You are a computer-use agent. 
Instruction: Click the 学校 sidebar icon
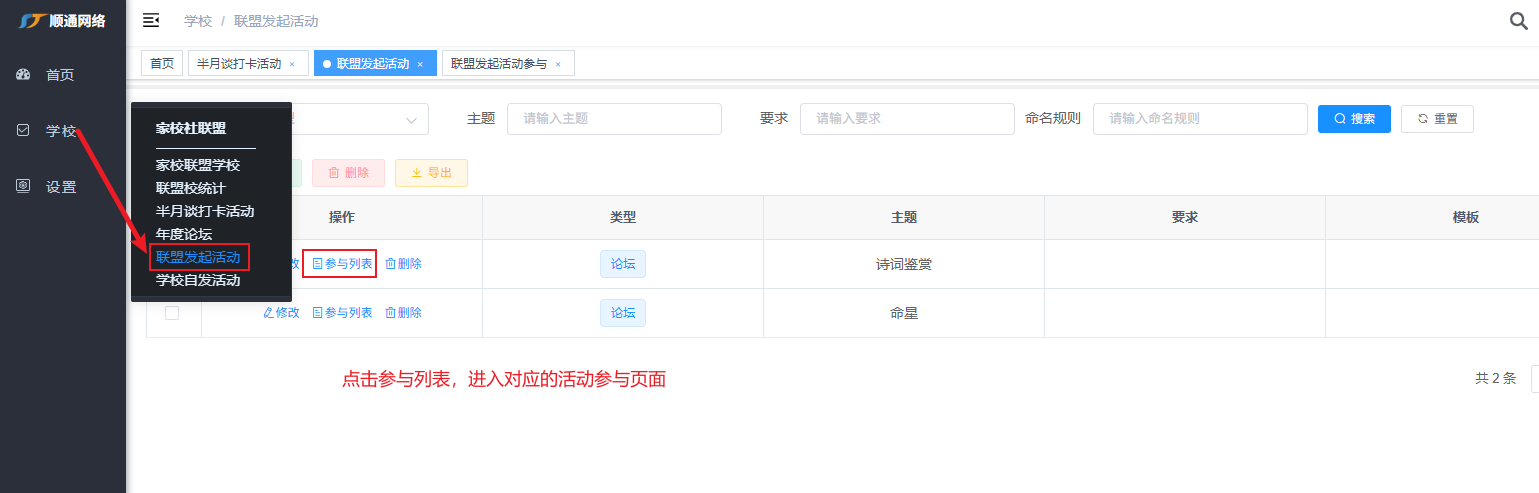click(23, 130)
